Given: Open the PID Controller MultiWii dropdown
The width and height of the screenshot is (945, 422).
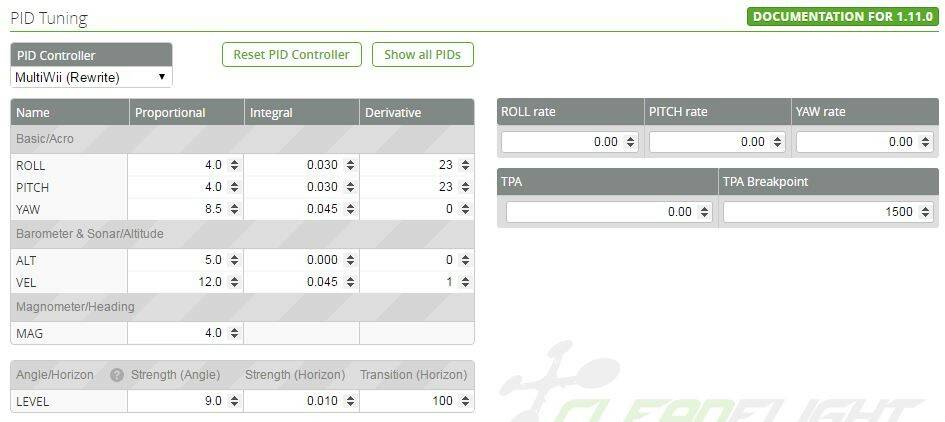Looking at the screenshot, I should (x=92, y=77).
